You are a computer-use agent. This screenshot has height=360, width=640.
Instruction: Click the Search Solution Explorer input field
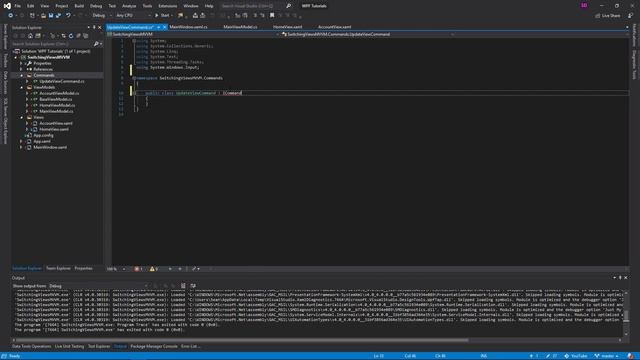pyautogui.click(x=52, y=44)
